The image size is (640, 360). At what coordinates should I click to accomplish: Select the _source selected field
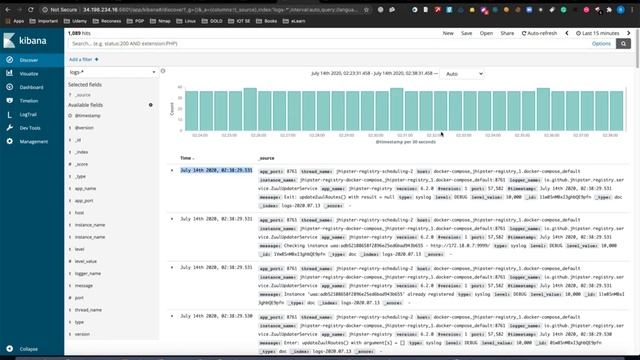[x=83, y=95]
